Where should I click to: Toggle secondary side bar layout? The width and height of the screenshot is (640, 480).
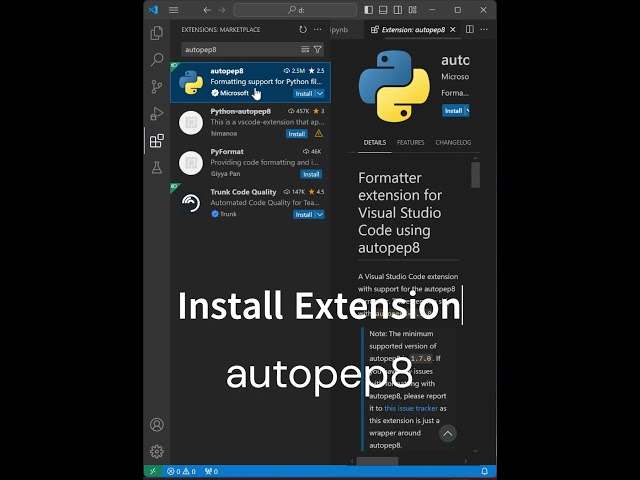tap(398, 10)
